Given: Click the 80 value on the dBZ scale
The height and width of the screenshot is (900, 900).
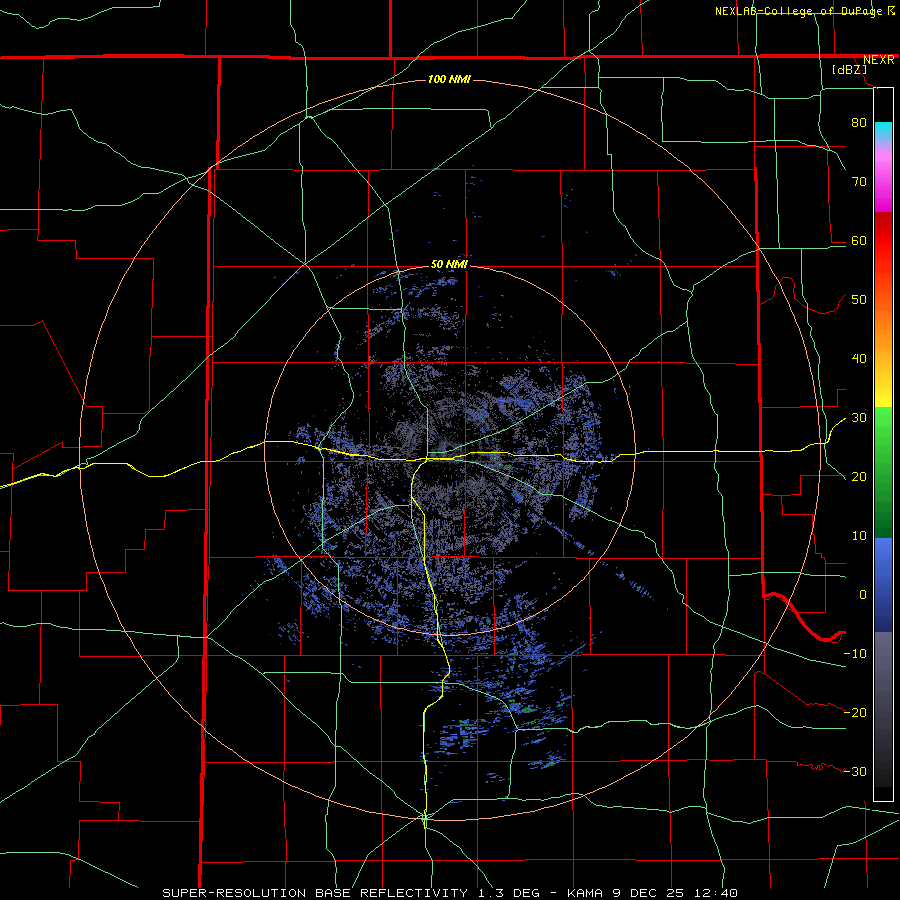Looking at the screenshot, I should click(859, 122).
